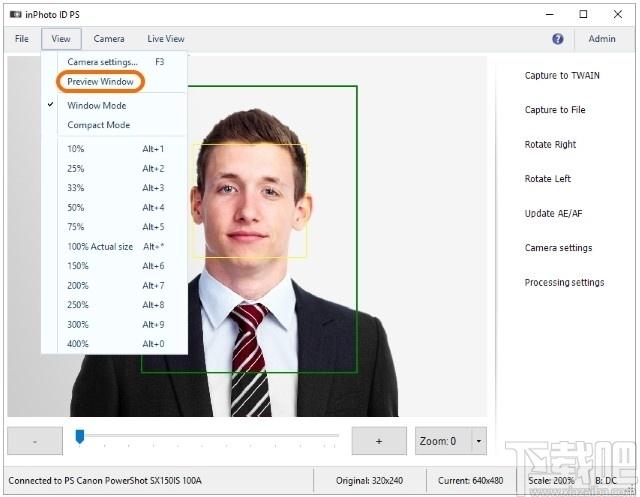Click Capture to File

[555, 110]
